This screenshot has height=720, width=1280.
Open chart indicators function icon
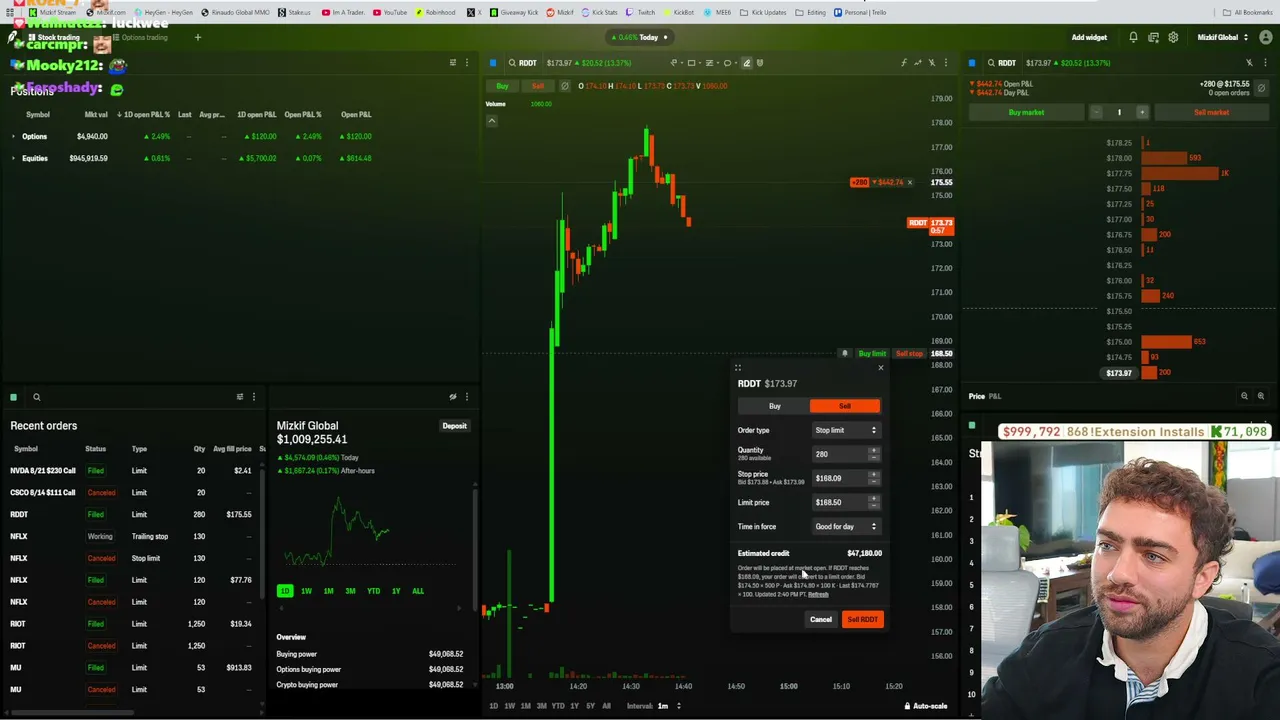point(904,63)
